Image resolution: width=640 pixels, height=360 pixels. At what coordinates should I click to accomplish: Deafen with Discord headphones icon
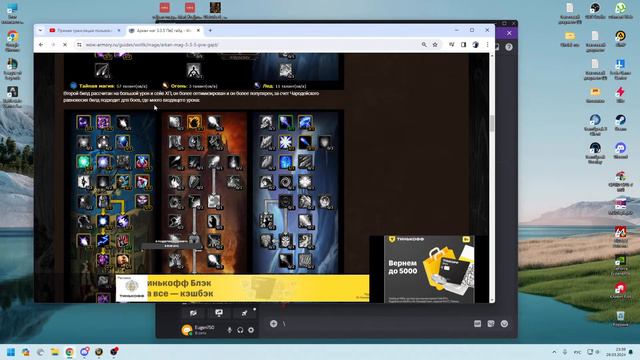240,330
